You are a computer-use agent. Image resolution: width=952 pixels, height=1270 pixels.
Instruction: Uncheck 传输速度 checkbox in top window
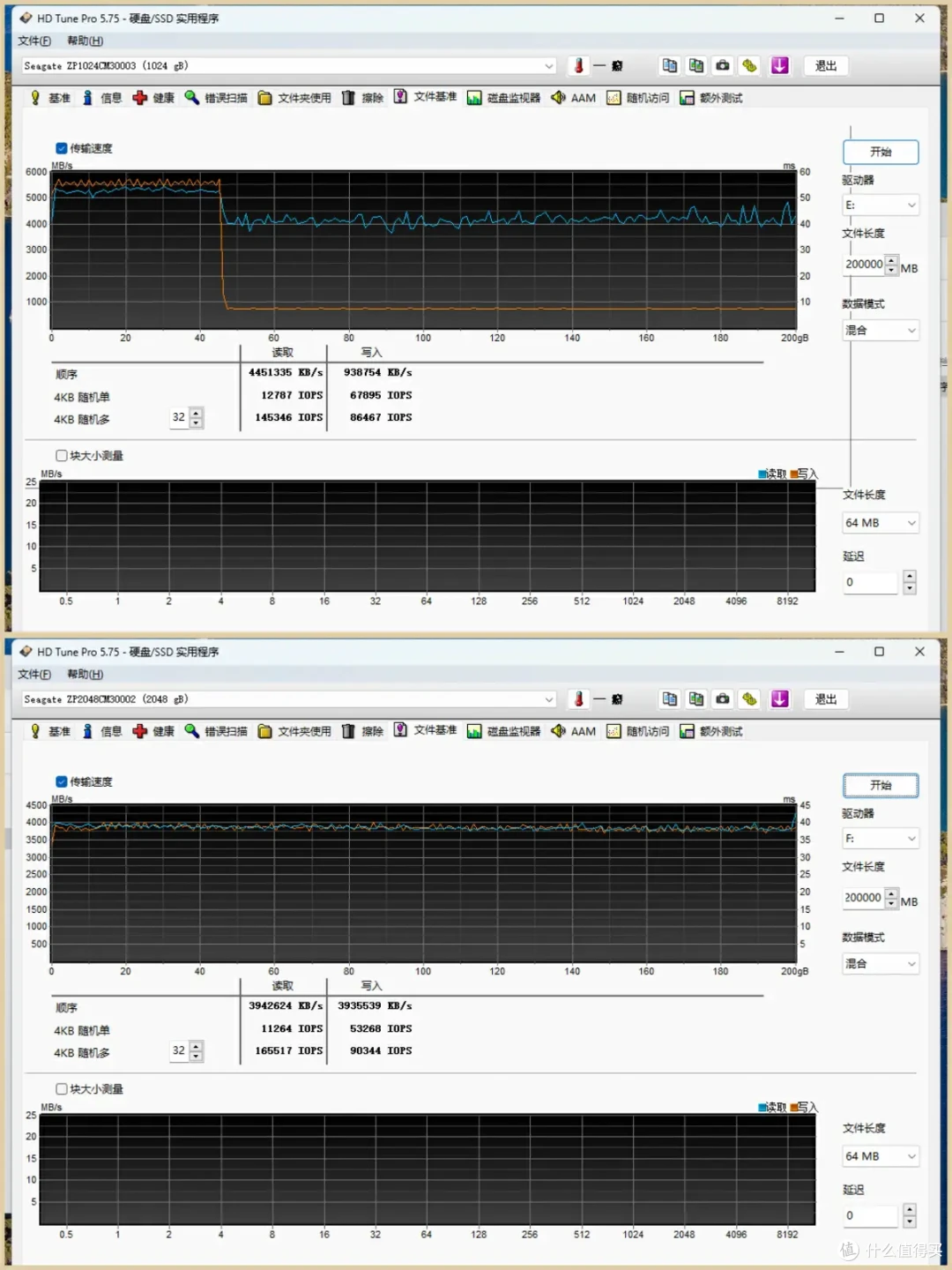click(x=62, y=148)
